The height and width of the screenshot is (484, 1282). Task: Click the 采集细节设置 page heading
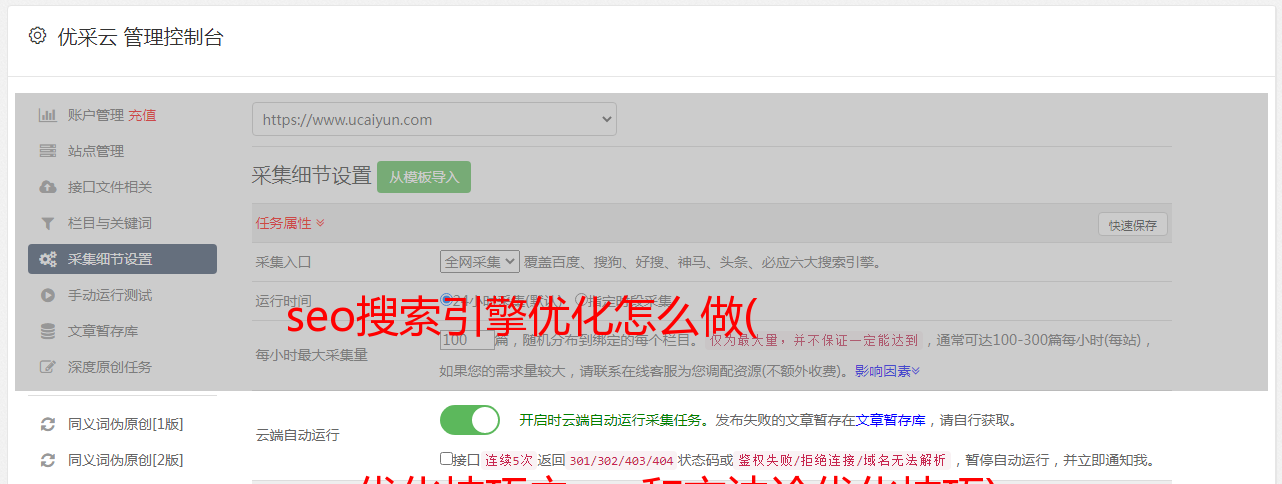(312, 176)
